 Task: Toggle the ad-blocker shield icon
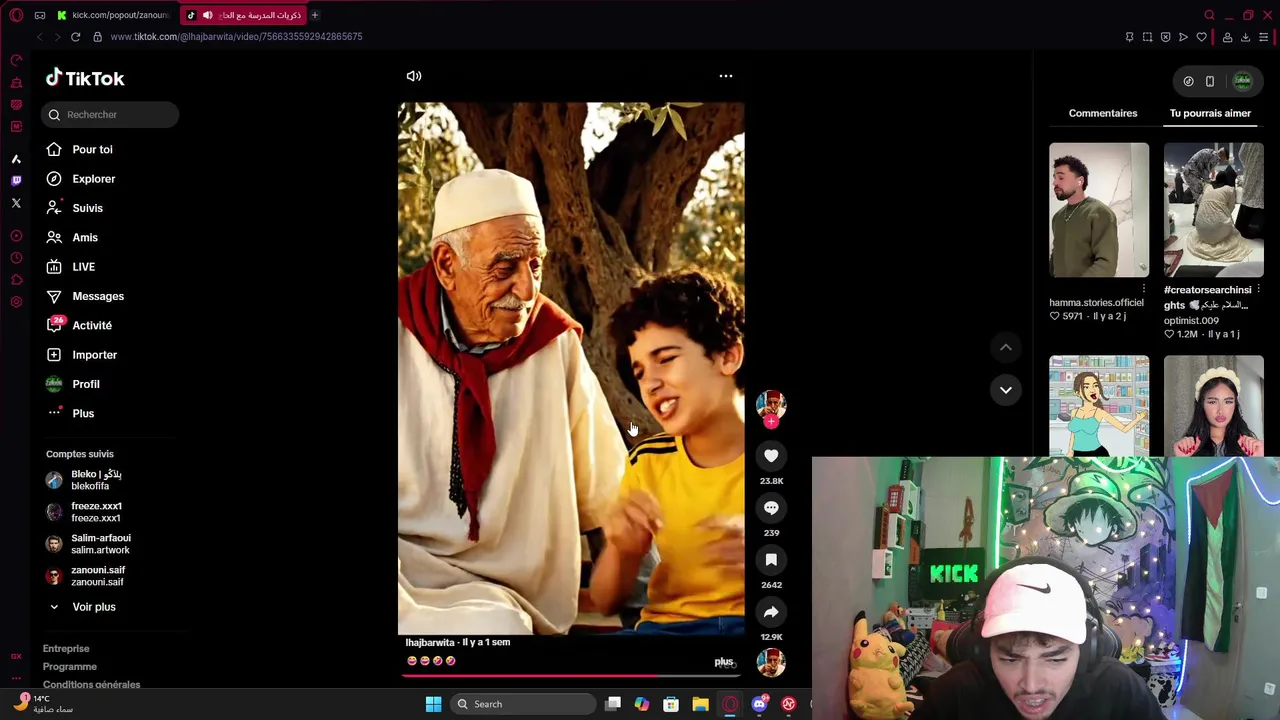(1165, 37)
